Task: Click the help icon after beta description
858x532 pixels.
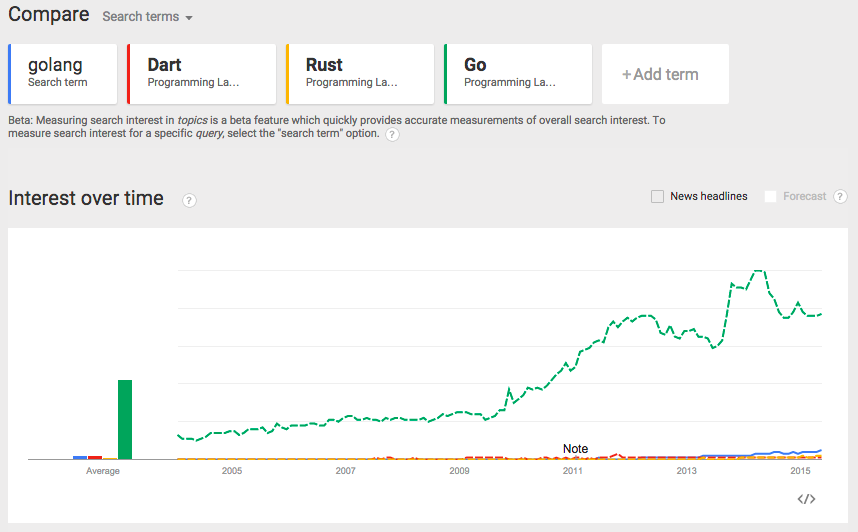Action: click(x=392, y=135)
